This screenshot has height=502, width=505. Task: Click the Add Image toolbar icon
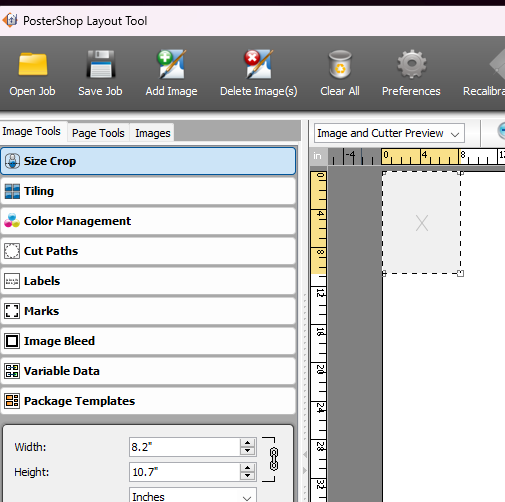171,64
